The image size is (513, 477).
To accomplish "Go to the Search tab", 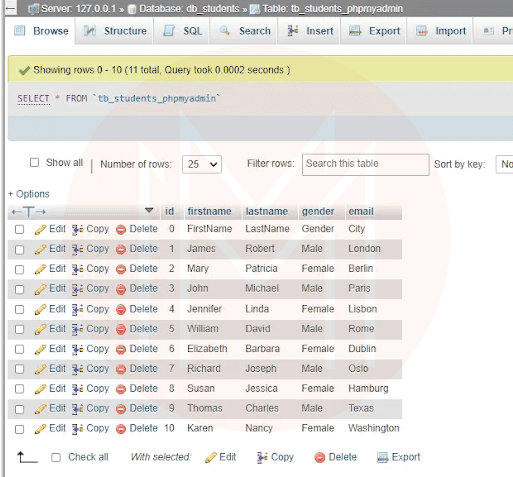I will pos(244,31).
